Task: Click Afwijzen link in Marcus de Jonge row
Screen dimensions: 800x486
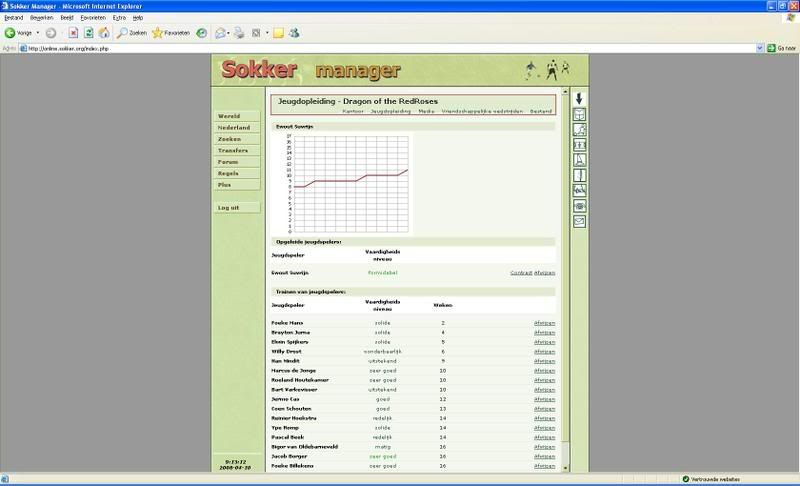Action: point(544,371)
